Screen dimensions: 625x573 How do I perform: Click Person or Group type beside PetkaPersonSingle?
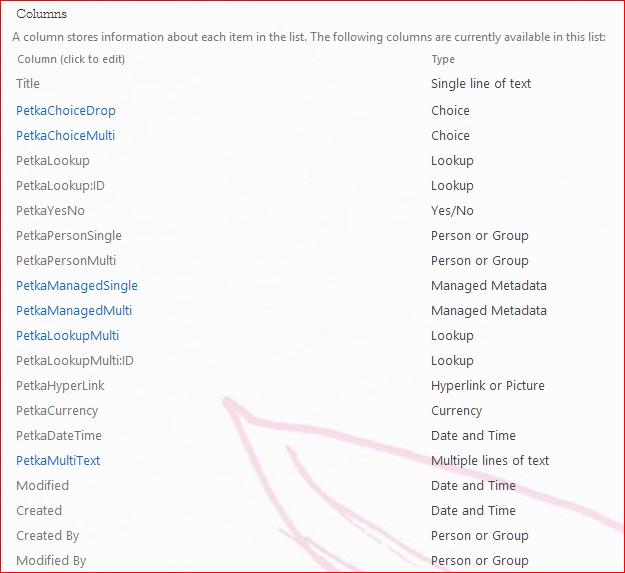point(480,236)
